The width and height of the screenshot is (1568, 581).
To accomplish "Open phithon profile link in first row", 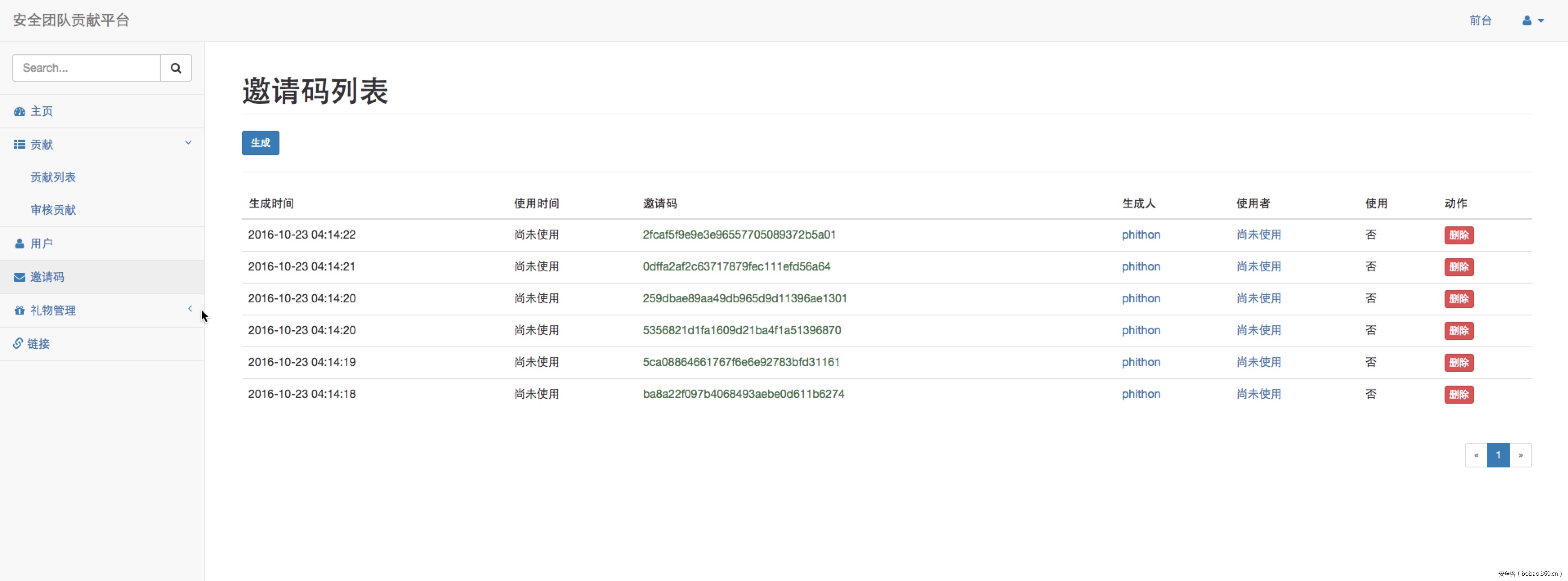I will (1141, 235).
